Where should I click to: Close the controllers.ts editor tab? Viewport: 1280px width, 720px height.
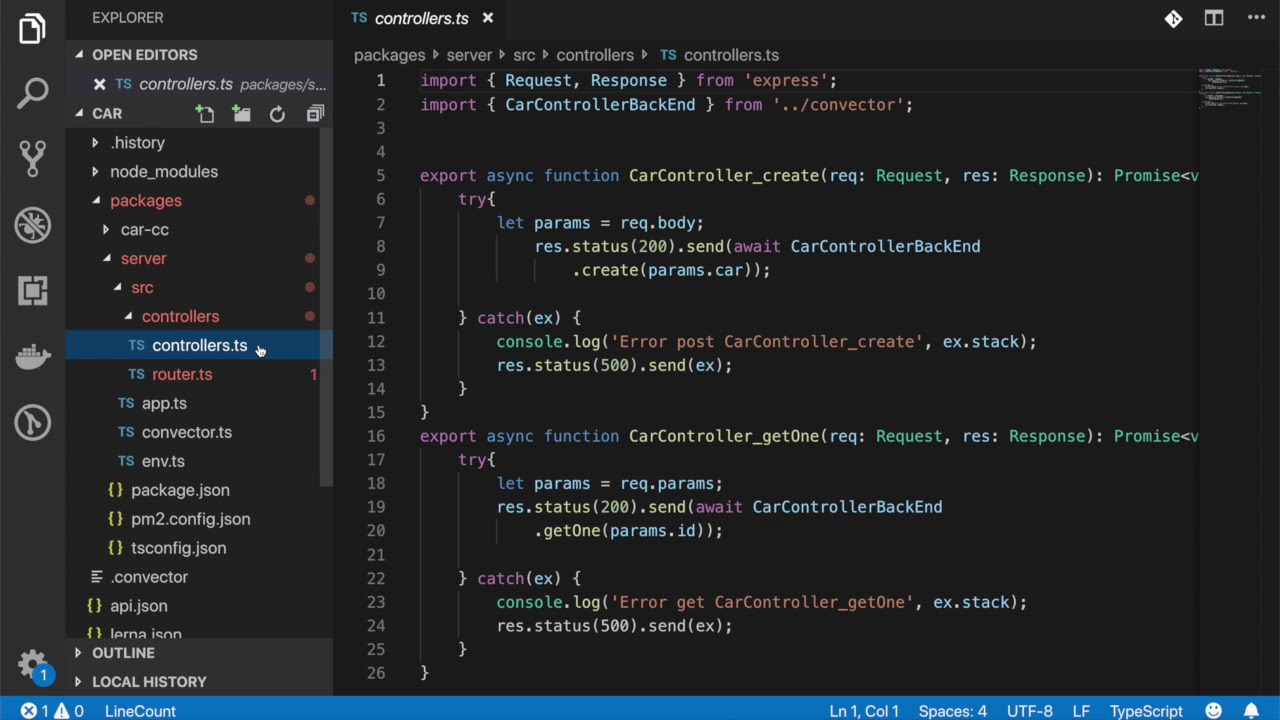(488, 18)
